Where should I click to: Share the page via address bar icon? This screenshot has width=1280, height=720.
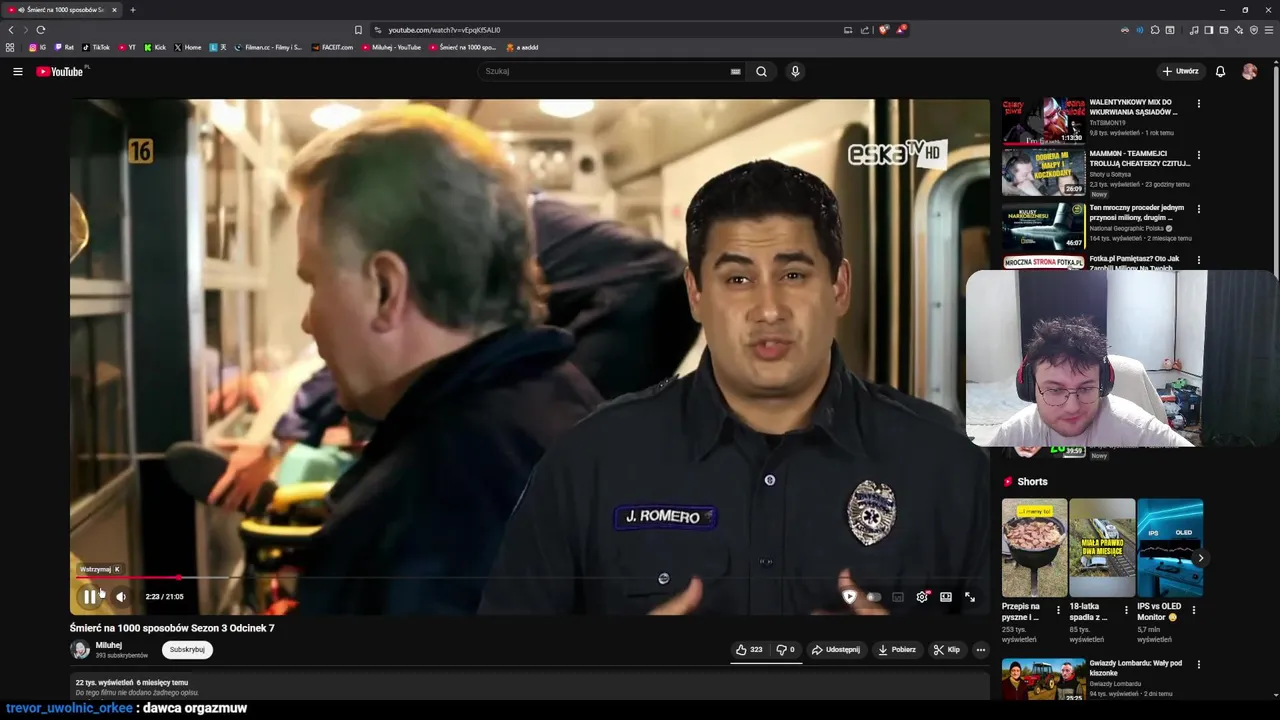pos(865,30)
